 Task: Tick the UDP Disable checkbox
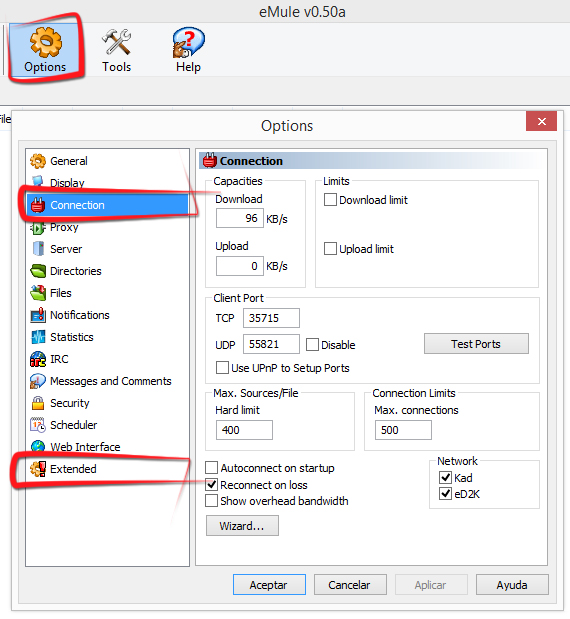(x=312, y=345)
